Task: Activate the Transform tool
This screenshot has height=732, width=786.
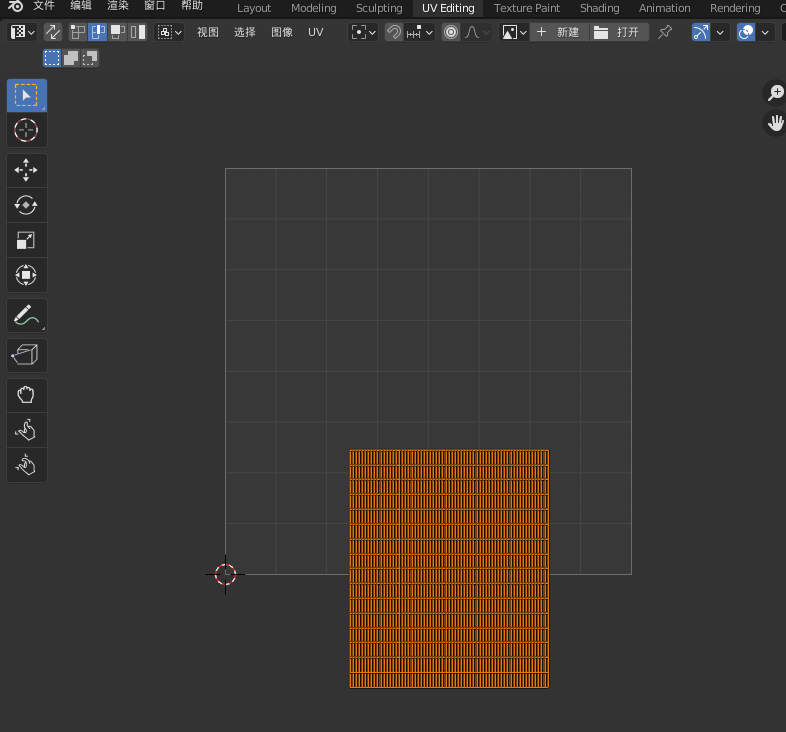Action: click(x=27, y=275)
